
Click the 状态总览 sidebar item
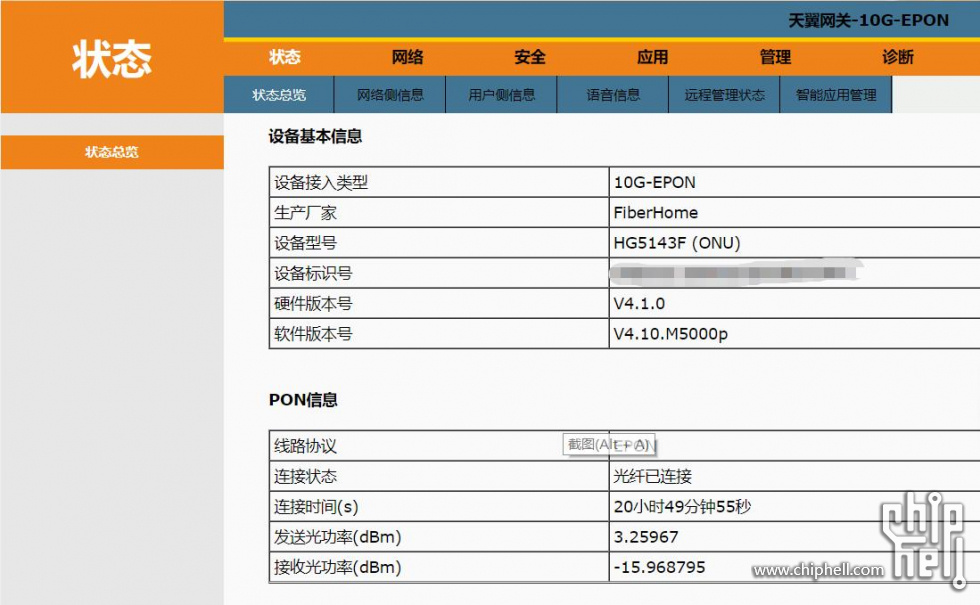(112, 152)
